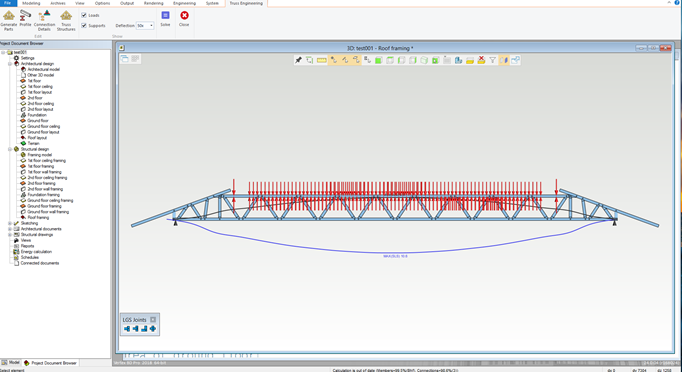Click the yellow ruler measure icon
The image size is (682, 372).
[322, 60]
